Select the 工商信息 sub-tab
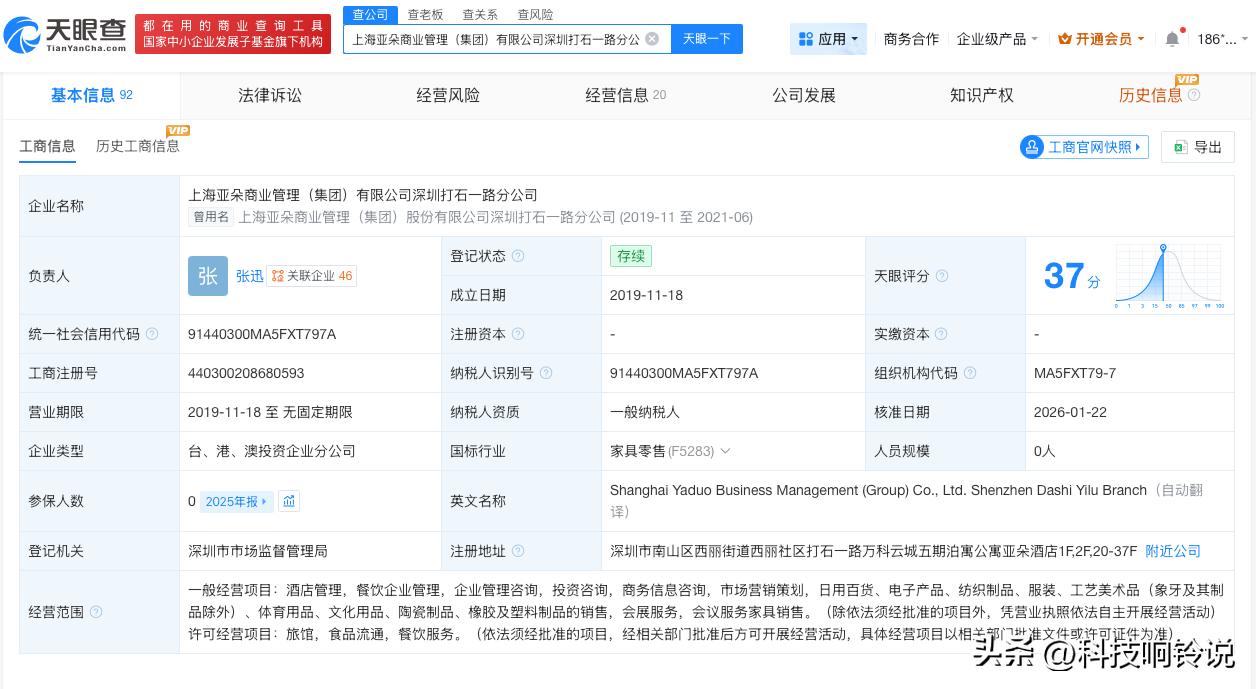 (x=47, y=146)
